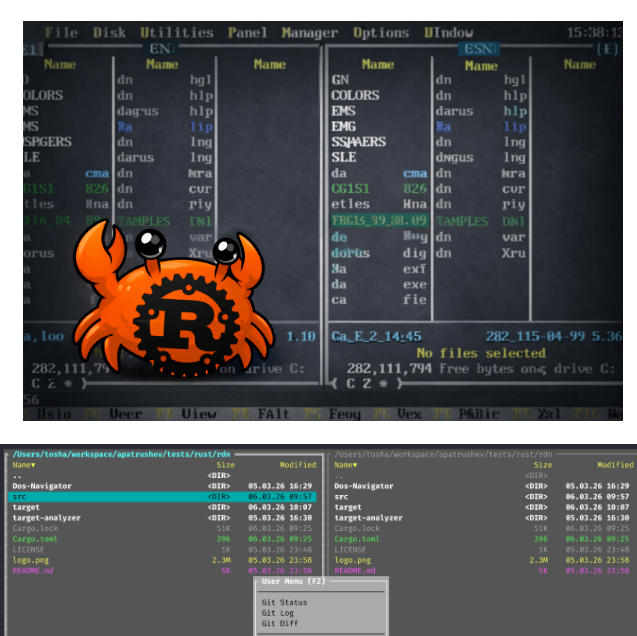Sort right panel by Name column header
The image size is (637, 636).
pyautogui.click(x=345, y=465)
